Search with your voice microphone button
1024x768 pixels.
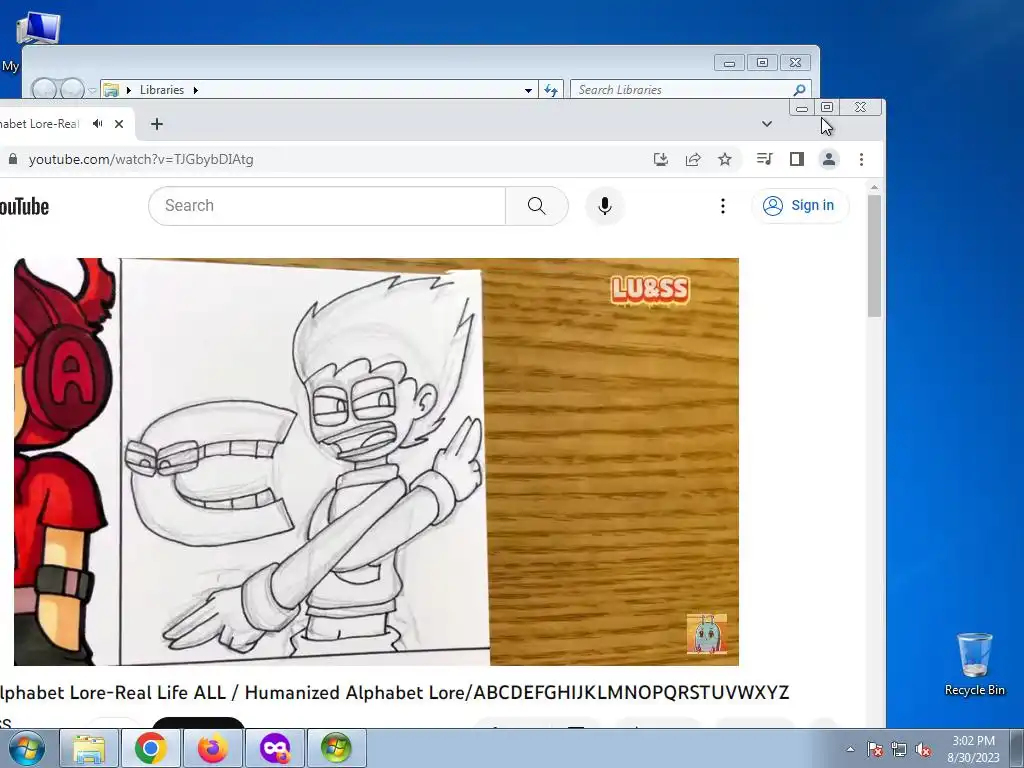click(x=605, y=206)
